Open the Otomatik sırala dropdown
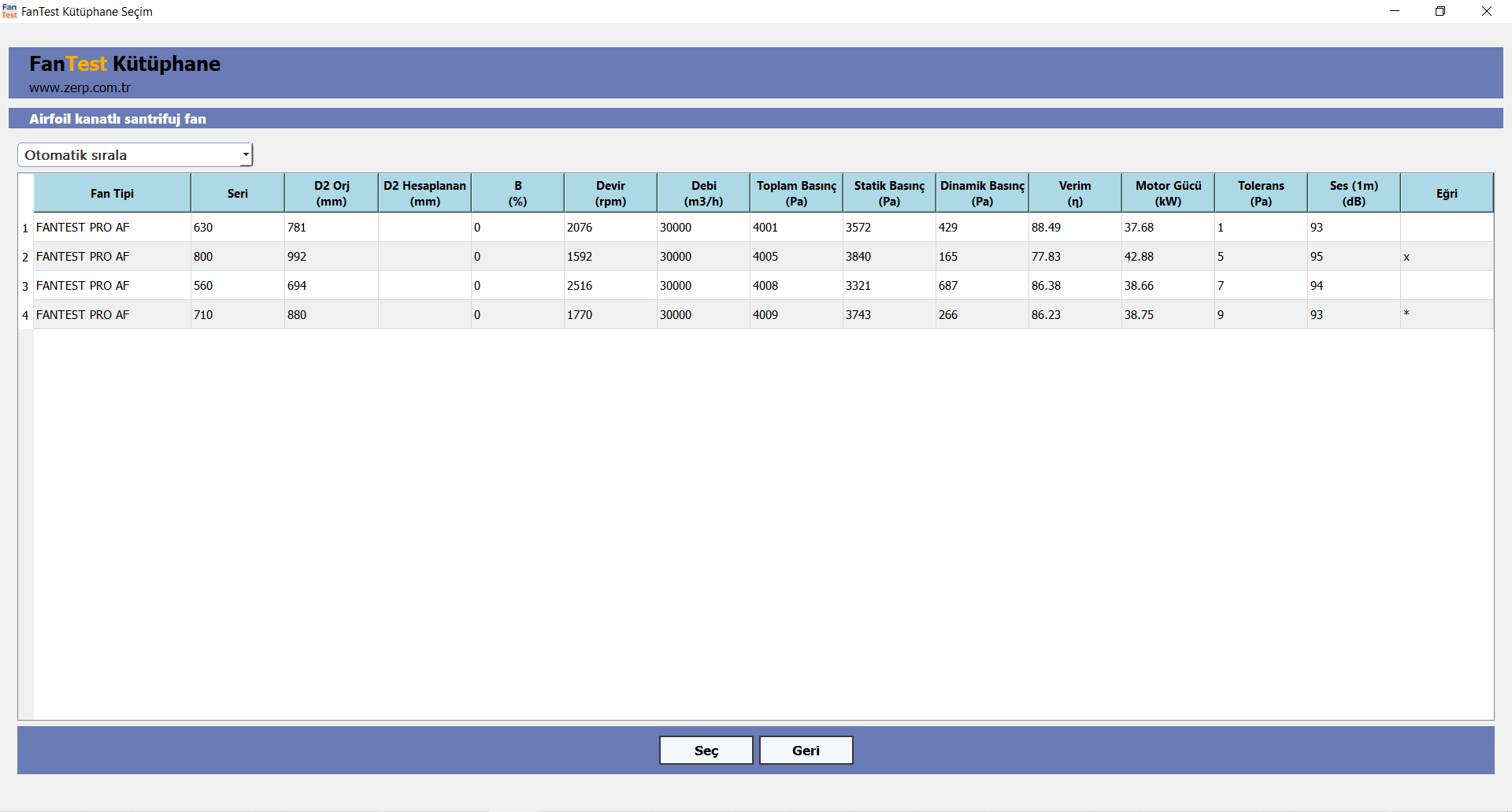The width and height of the screenshot is (1512, 812). 135,155
